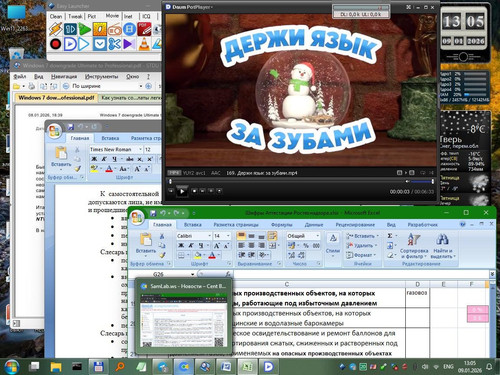Click the SamLab.ws browser preview thumbnail
The width and height of the screenshot is (500, 375).
pos(183,321)
